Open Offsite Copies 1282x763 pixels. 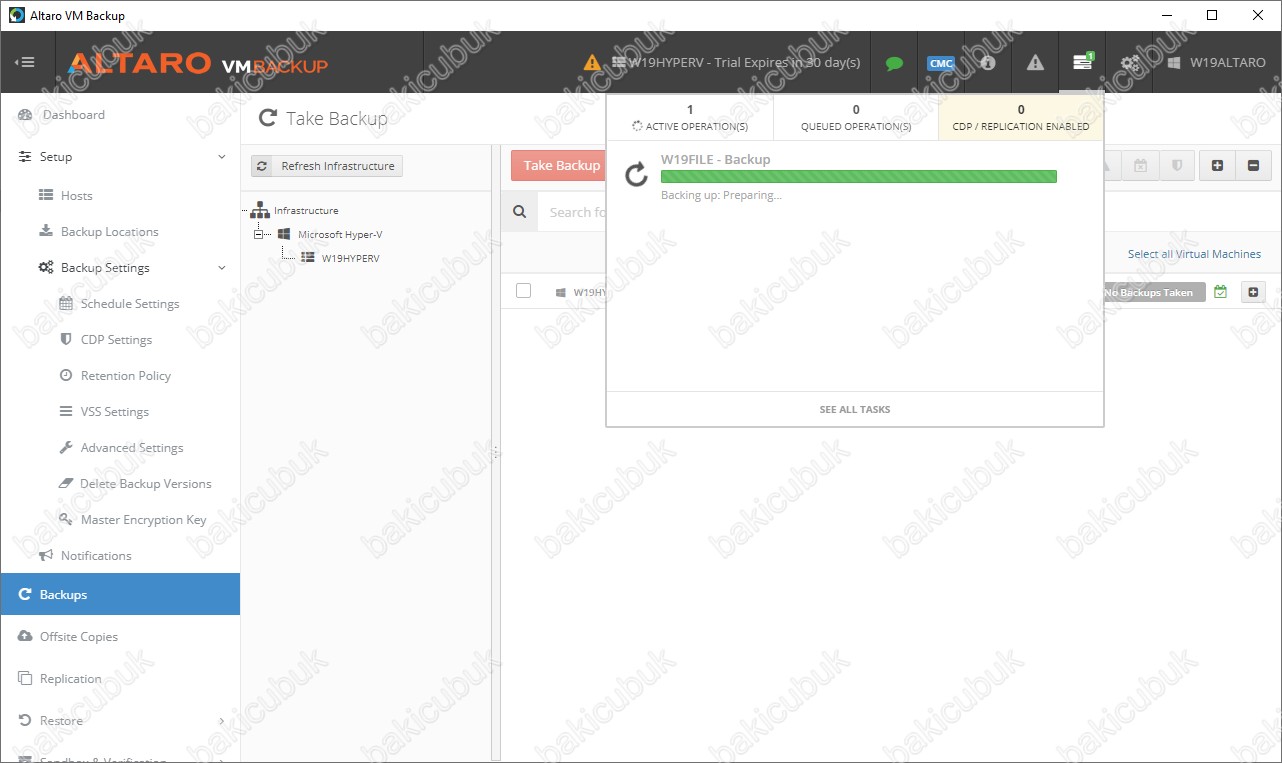pos(79,637)
